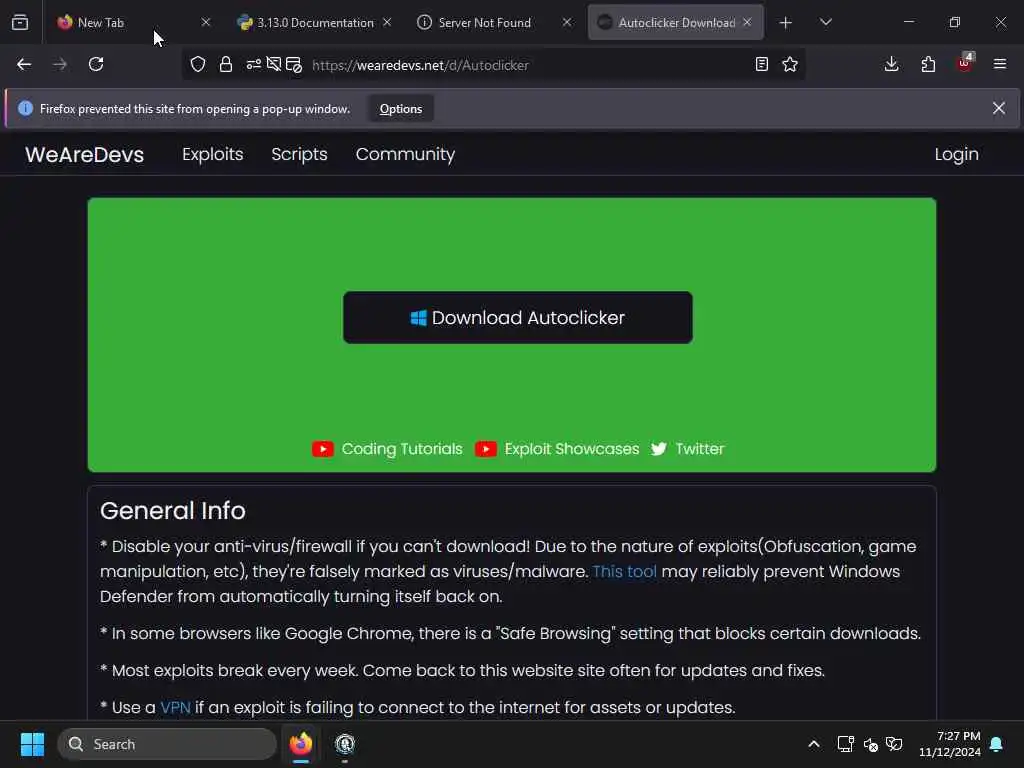Open pop-up blocker Options menu
Image resolution: width=1024 pixels, height=768 pixels.
click(x=401, y=109)
